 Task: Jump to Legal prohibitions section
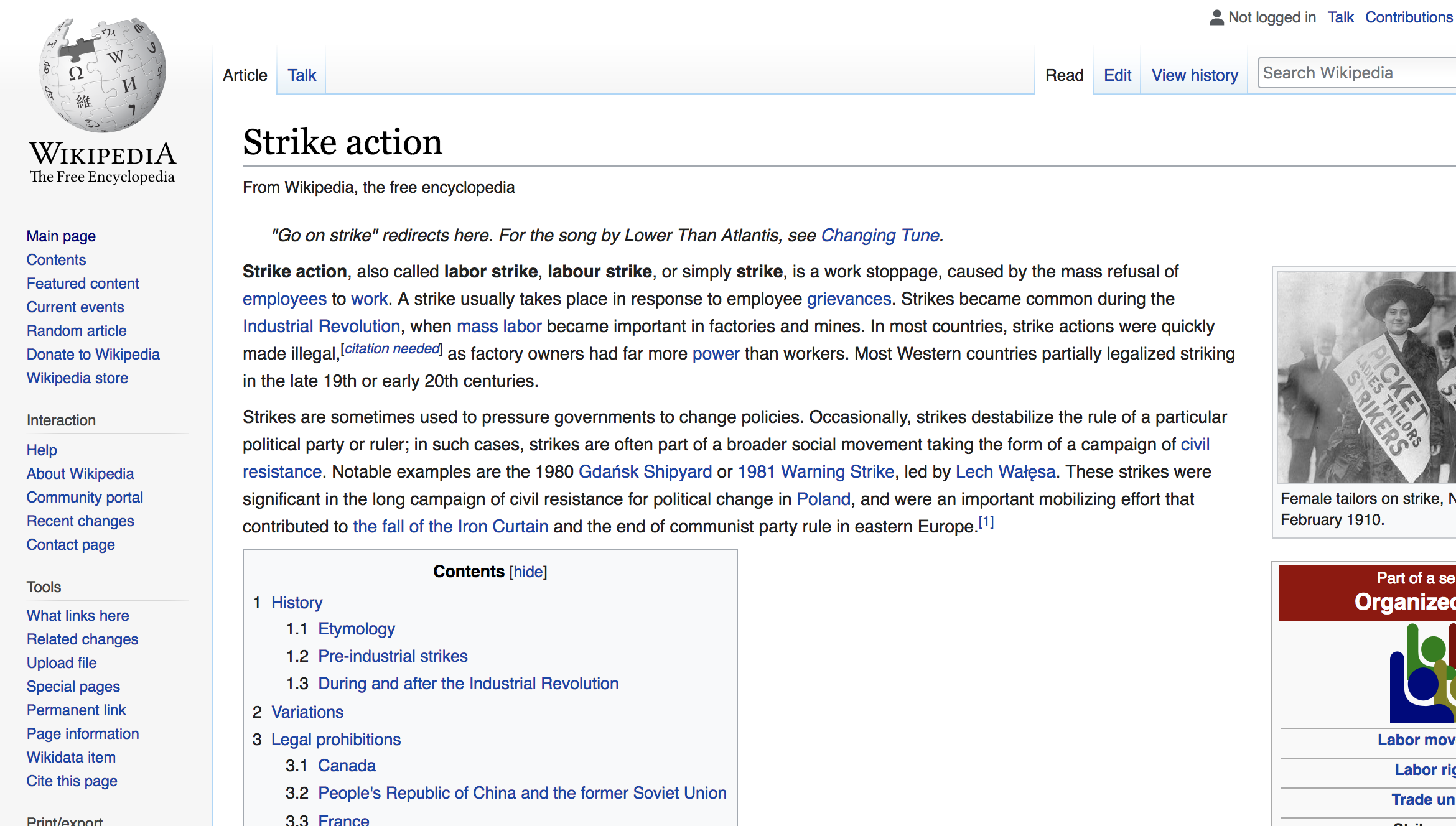[x=336, y=740]
